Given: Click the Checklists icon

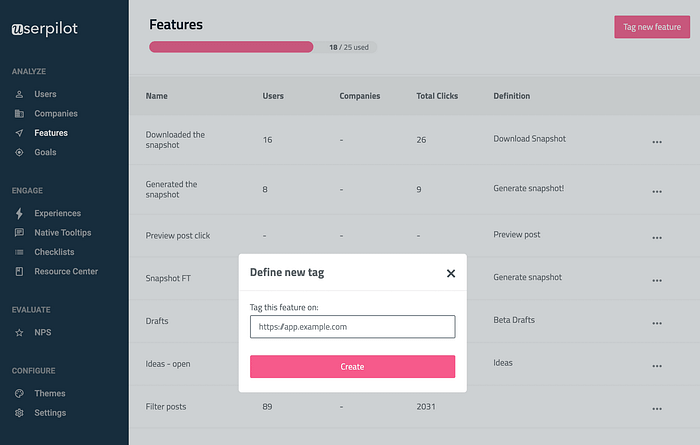Looking at the screenshot, I should click(20, 252).
